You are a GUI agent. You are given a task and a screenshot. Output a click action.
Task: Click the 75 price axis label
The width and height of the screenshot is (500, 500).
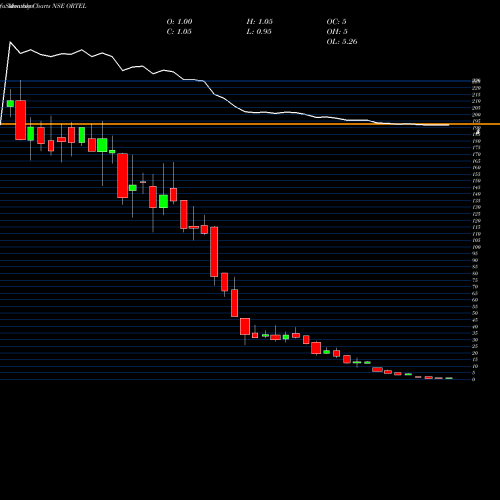coord(475,280)
